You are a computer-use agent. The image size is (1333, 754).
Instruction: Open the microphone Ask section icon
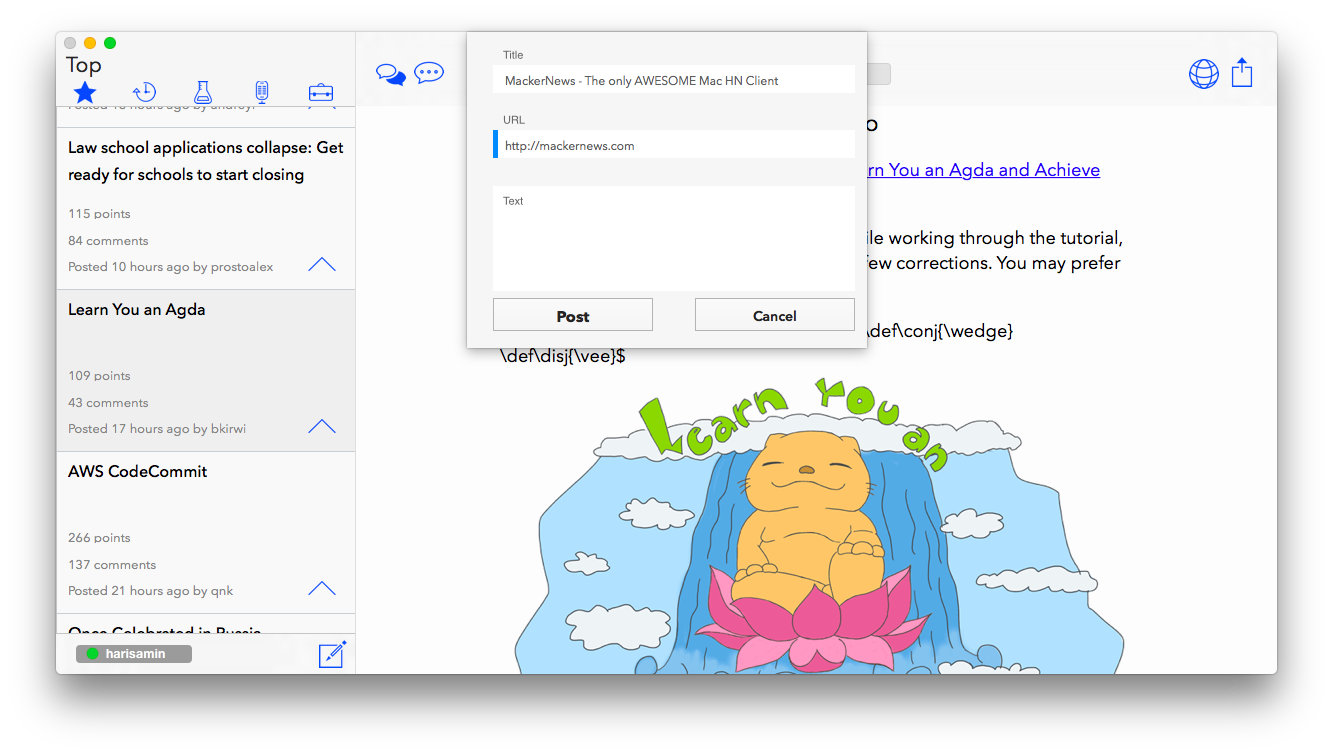261,93
